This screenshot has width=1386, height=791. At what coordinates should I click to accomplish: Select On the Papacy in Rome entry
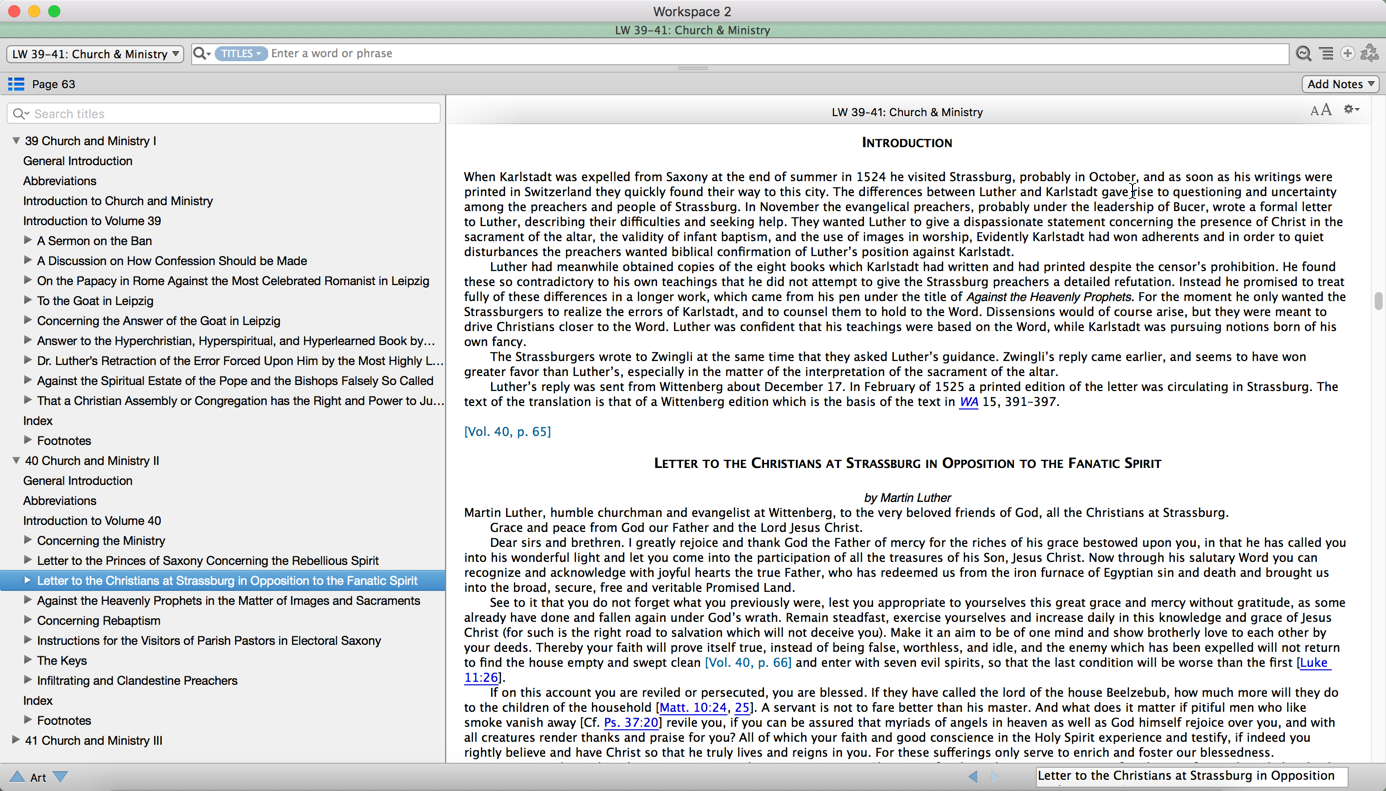pos(233,281)
